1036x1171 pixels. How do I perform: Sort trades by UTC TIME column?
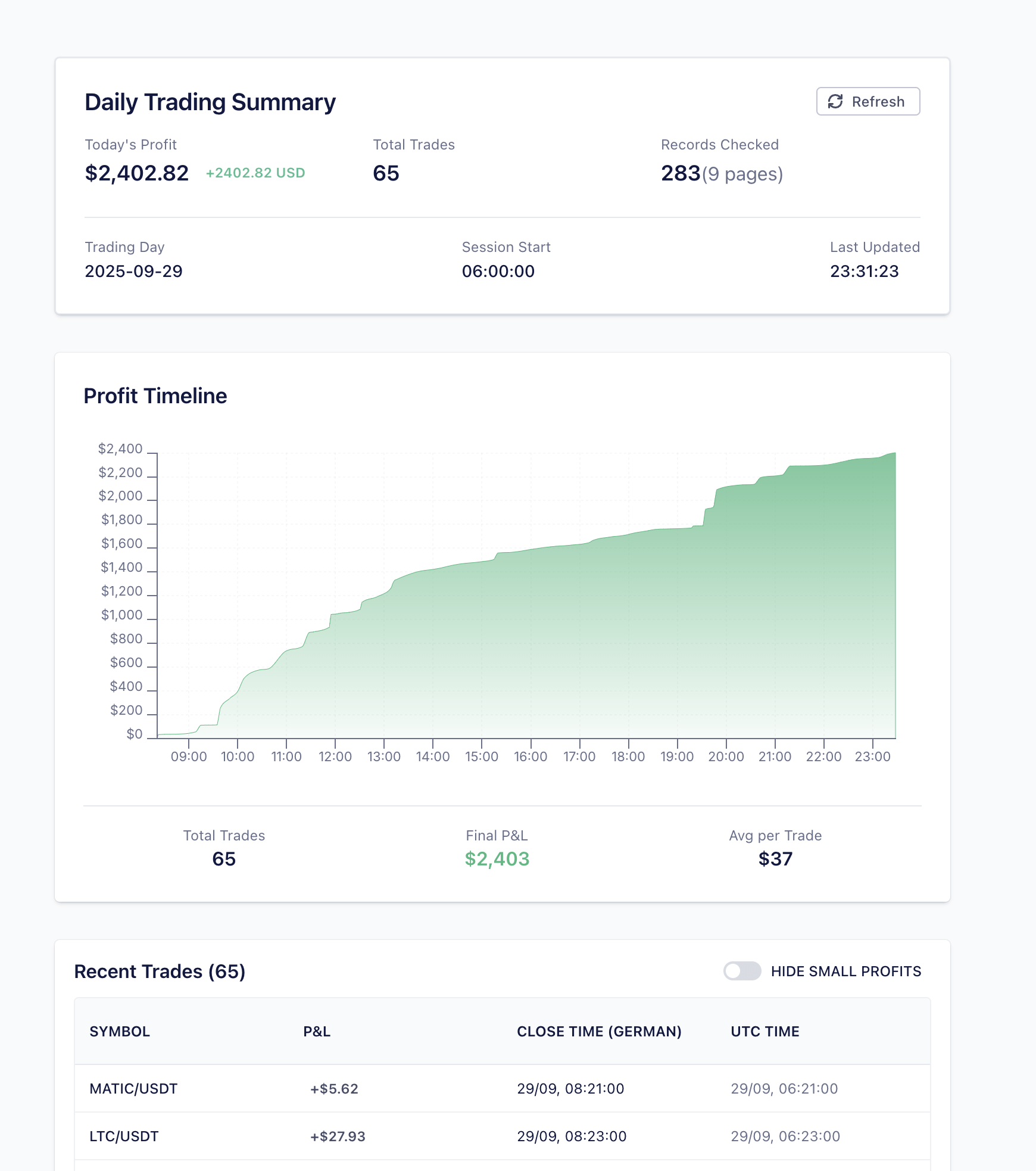point(765,1032)
